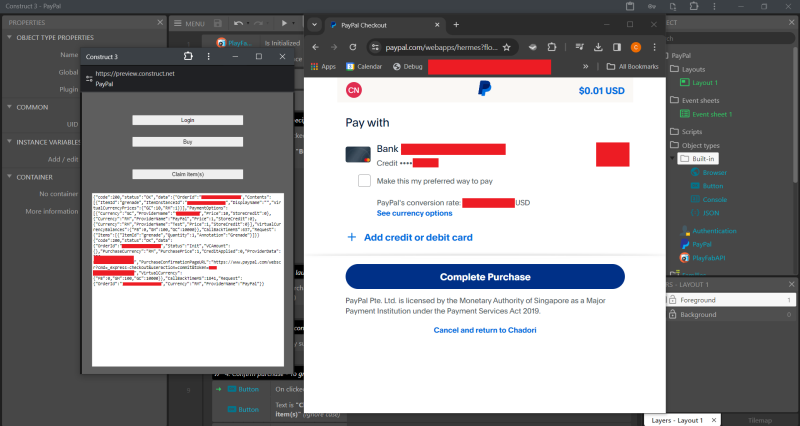
Task: Open Chrome profile avatar C
Action: click(636, 47)
